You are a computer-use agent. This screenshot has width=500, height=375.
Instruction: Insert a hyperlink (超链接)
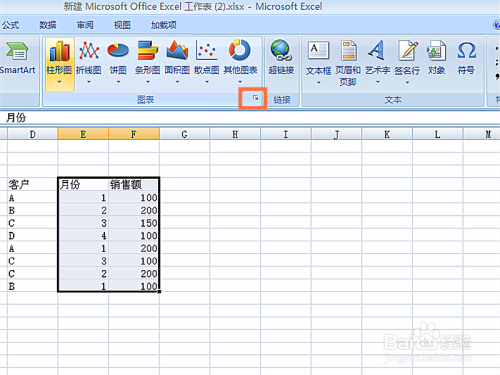tap(281, 57)
